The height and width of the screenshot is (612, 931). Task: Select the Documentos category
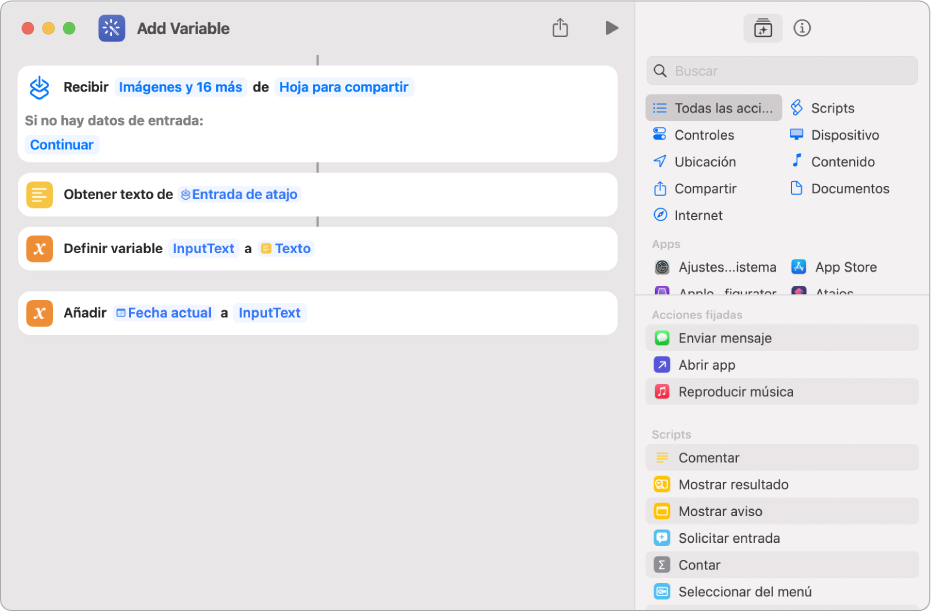(840, 189)
